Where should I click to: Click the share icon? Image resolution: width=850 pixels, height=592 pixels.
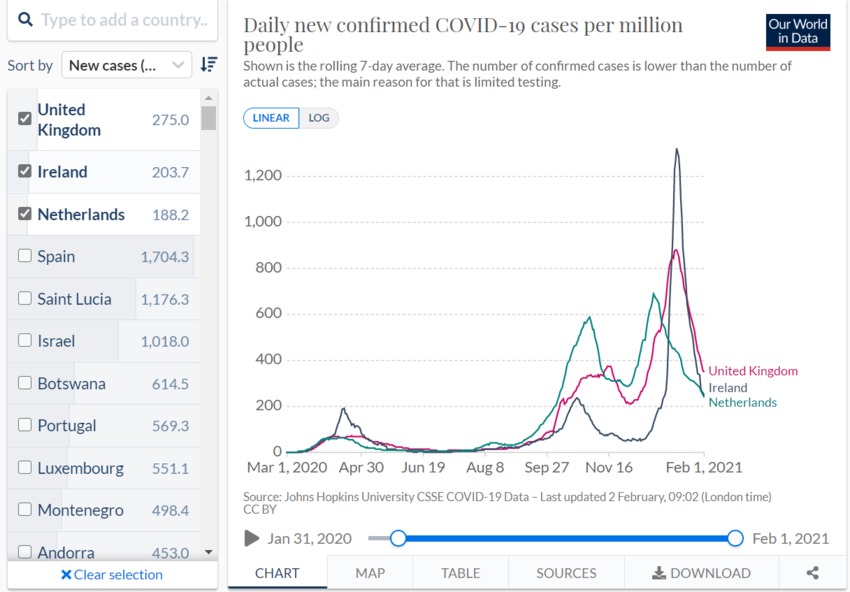pyautogui.click(x=812, y=573)
